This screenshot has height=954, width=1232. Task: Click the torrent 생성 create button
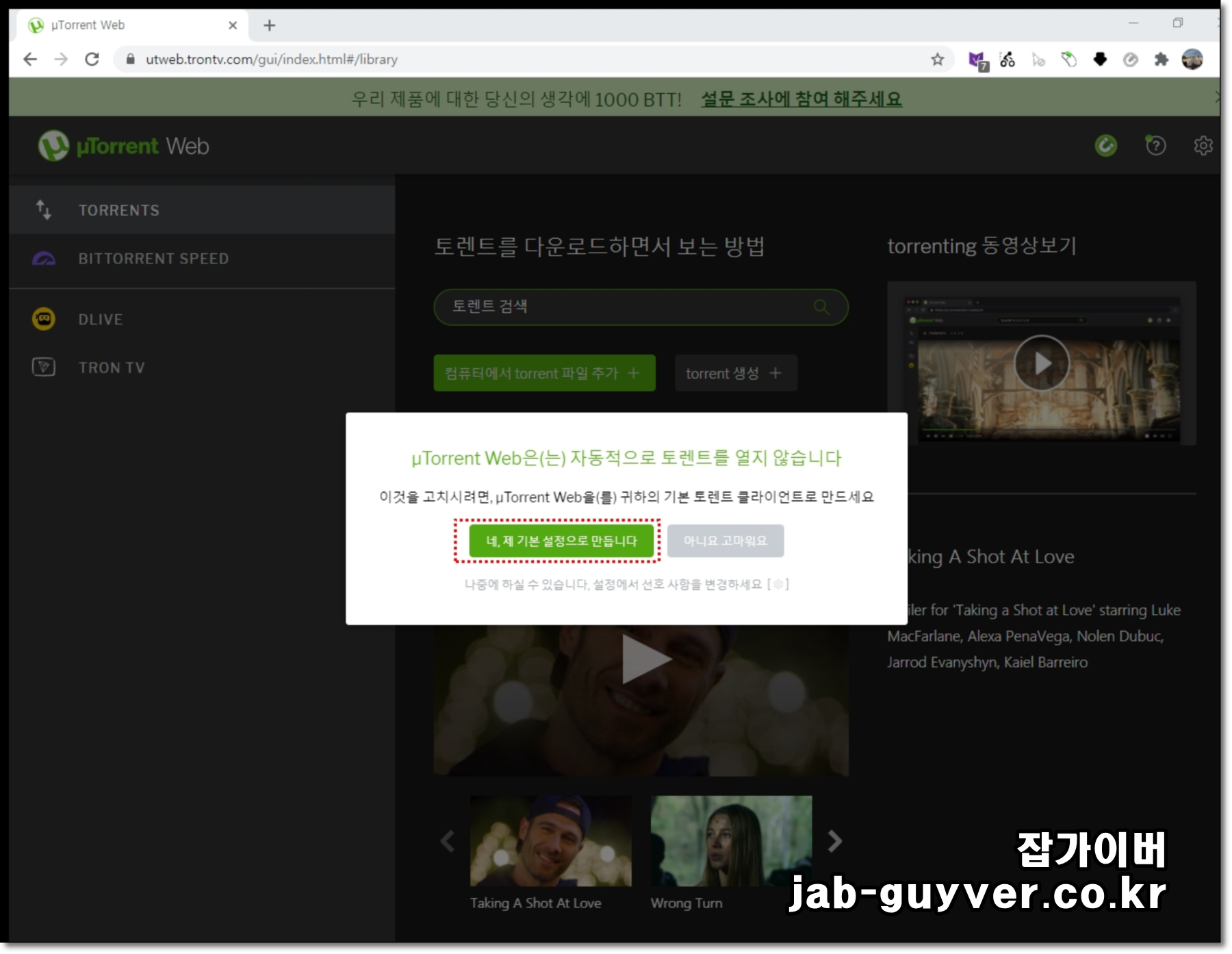736,373
